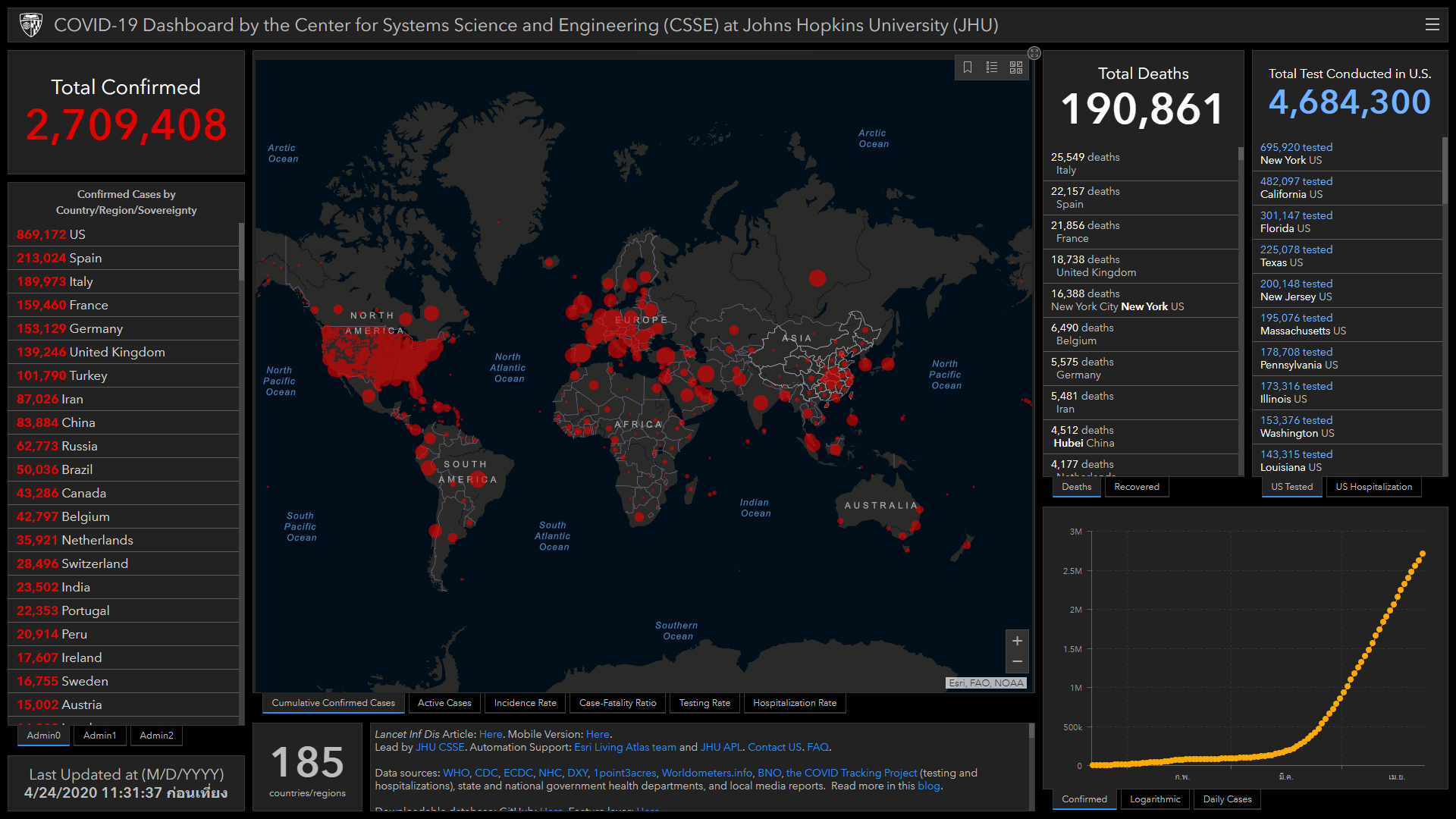Open the Worldometers.info link
The image size is (1456, 819).
tap(706, 773)
